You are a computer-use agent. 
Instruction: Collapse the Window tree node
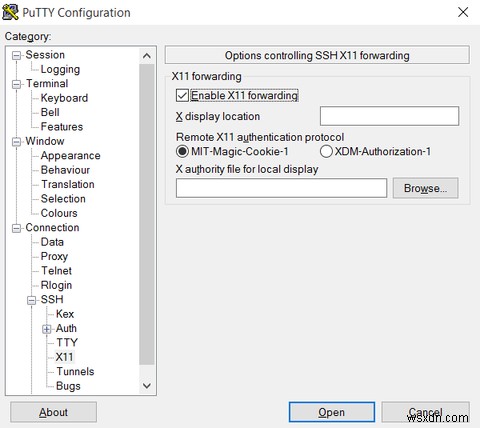tap(16, 142)
